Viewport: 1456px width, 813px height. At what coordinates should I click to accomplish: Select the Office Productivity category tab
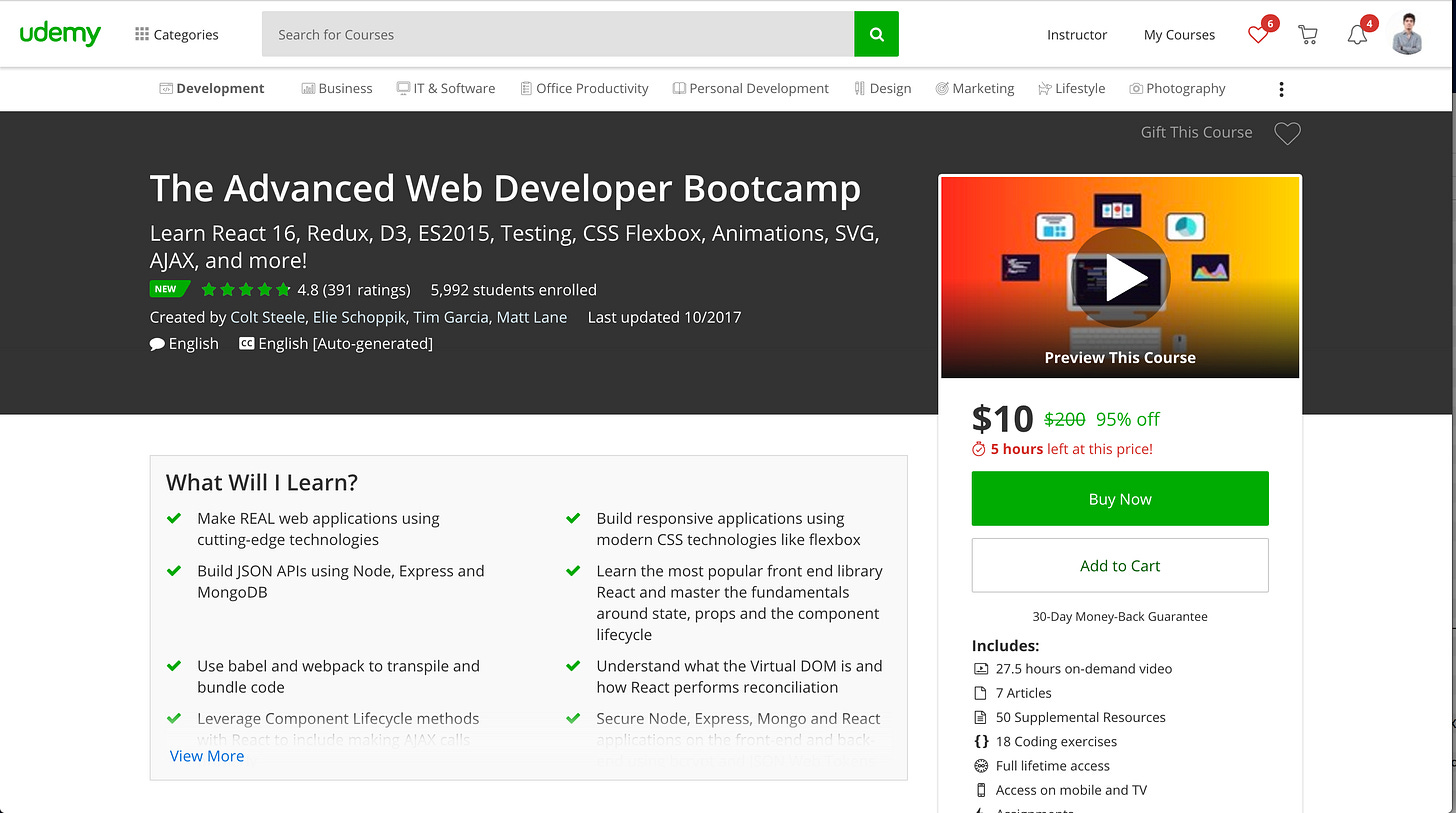pyautogui.click(x=585, y=88)
